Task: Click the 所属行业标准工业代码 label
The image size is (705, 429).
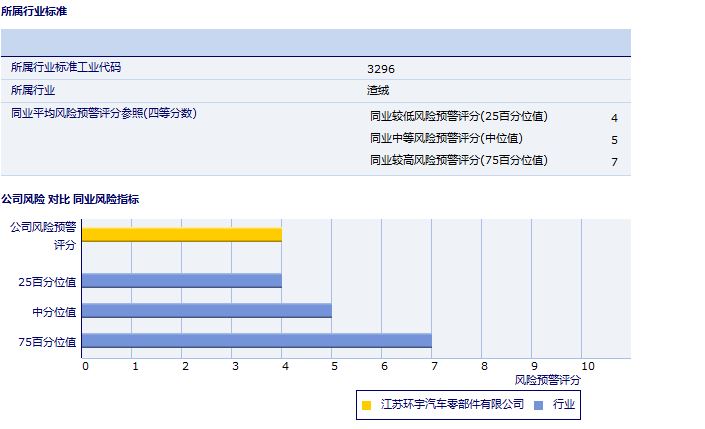Action: pos(66,67)
